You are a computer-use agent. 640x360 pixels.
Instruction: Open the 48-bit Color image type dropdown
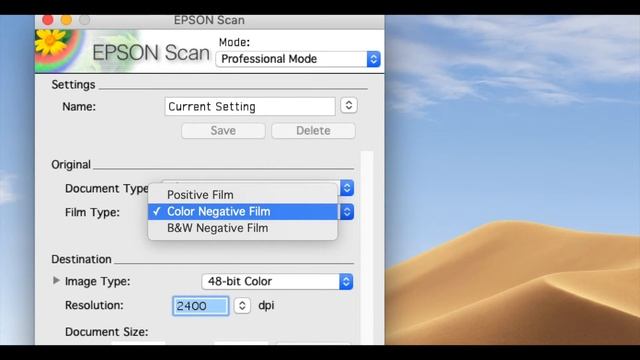click(277, 282)
